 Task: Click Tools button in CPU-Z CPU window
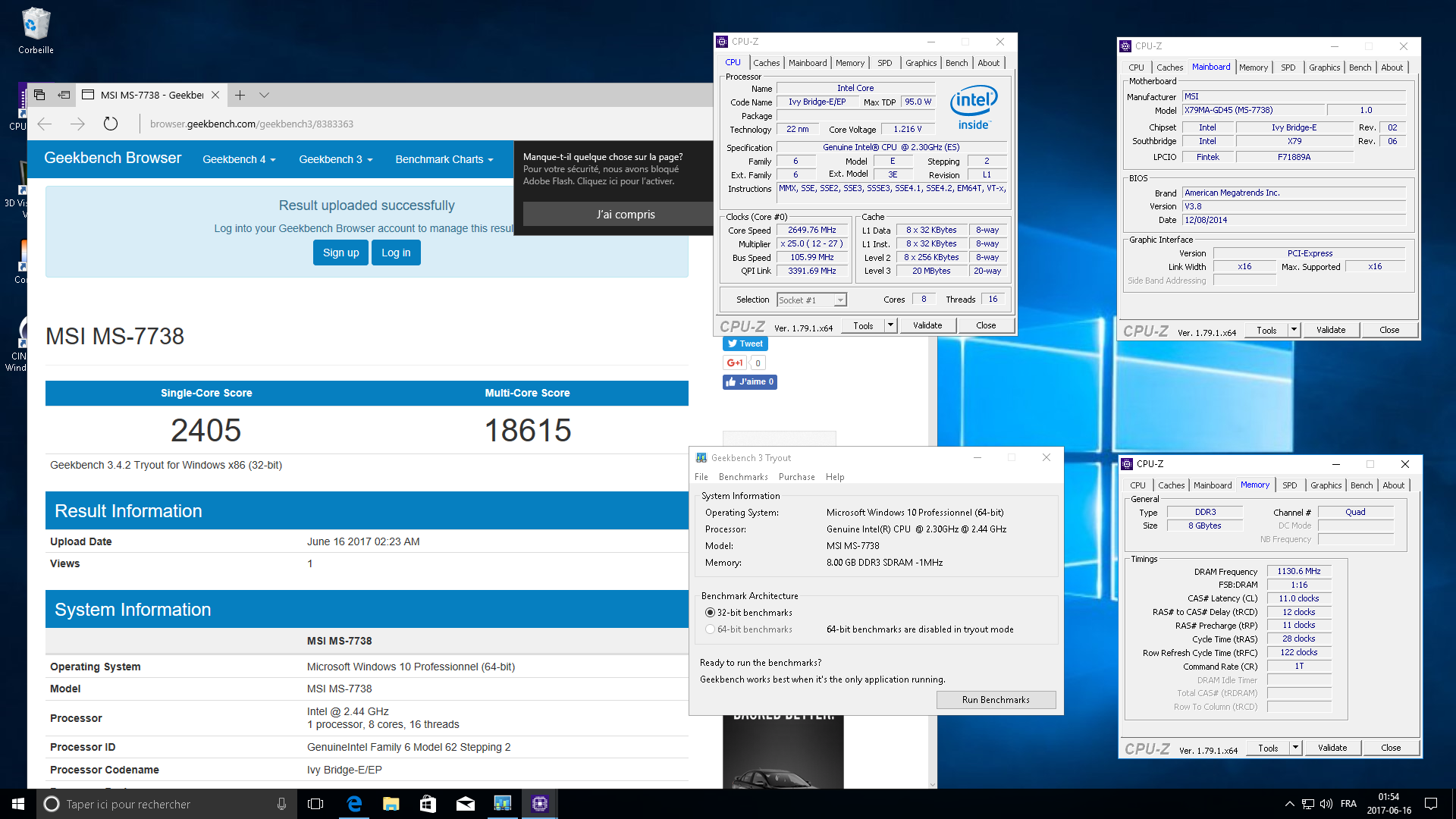(863, 325)
